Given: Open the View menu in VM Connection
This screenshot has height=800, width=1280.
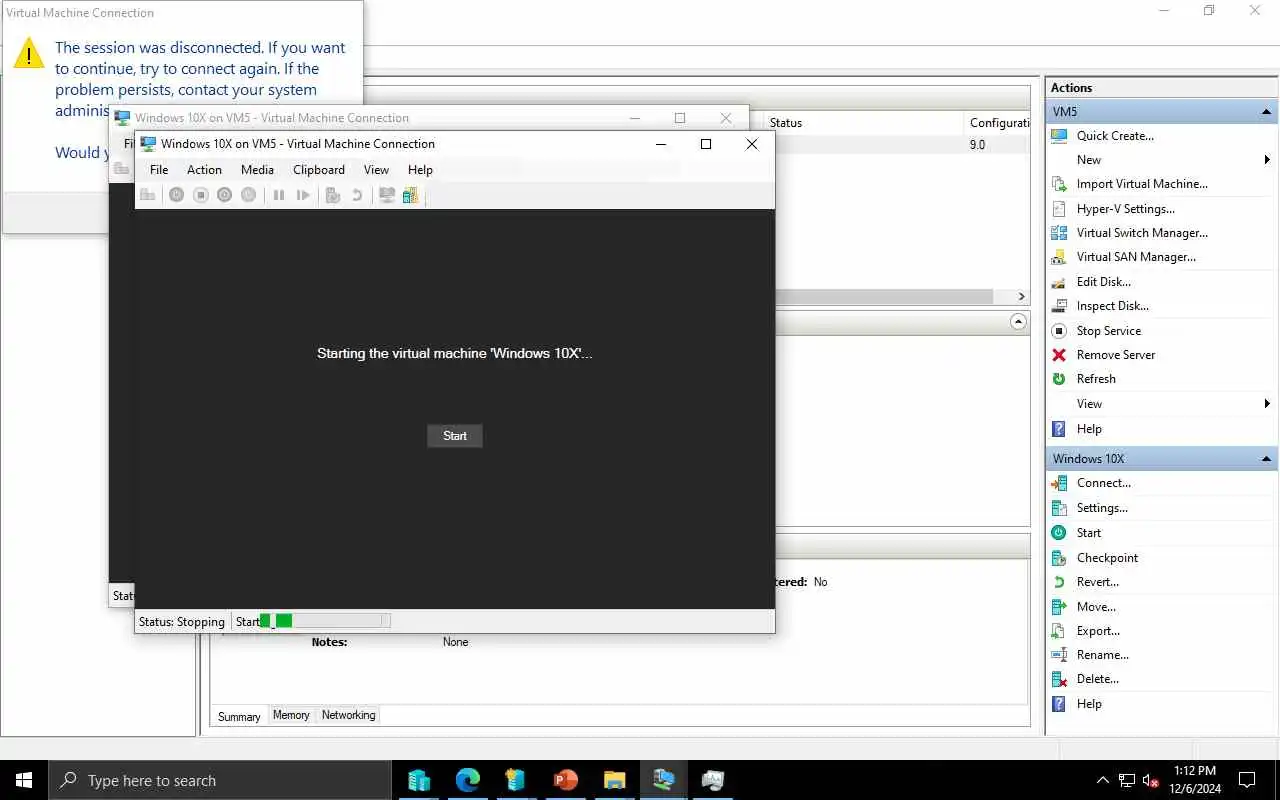Looking at the screenshot, I should (376, 170).
